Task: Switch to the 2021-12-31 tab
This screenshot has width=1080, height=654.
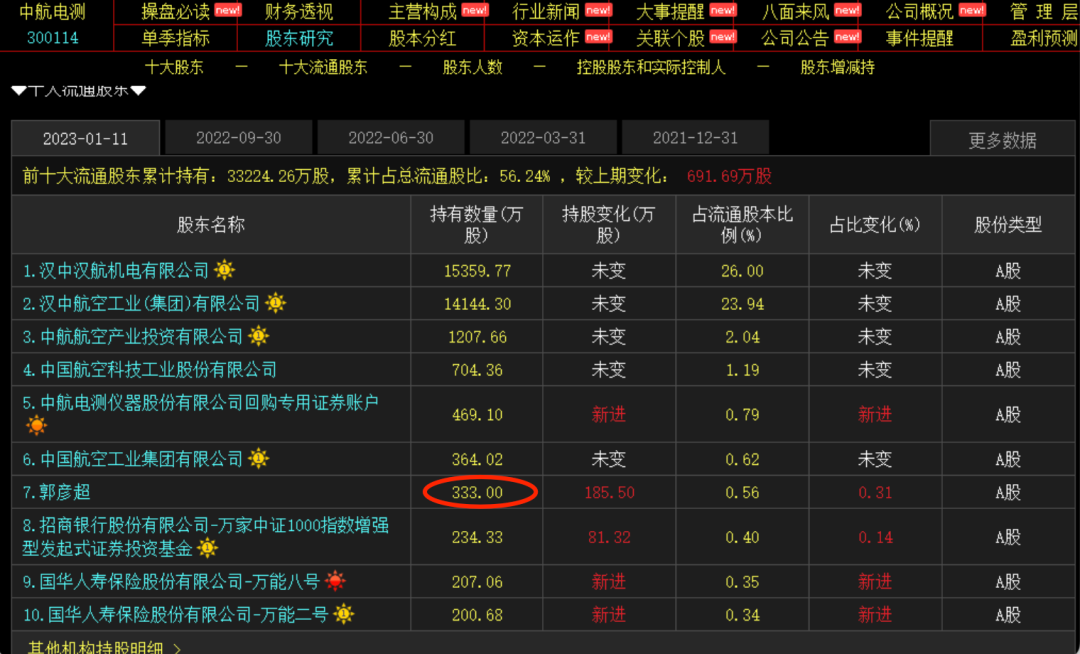Action: [x=695, y=138]
